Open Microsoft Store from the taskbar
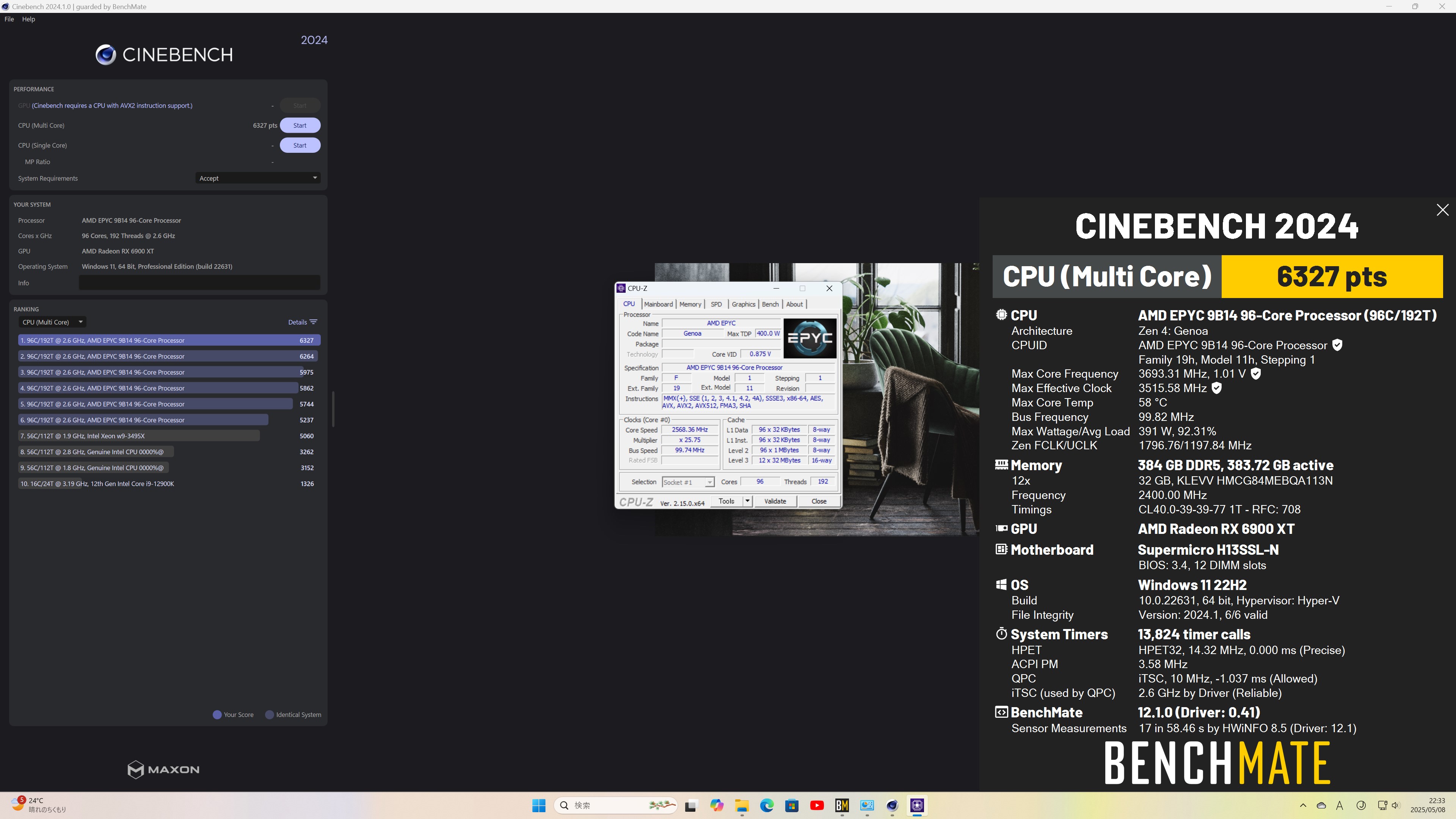 coord(792,805)
